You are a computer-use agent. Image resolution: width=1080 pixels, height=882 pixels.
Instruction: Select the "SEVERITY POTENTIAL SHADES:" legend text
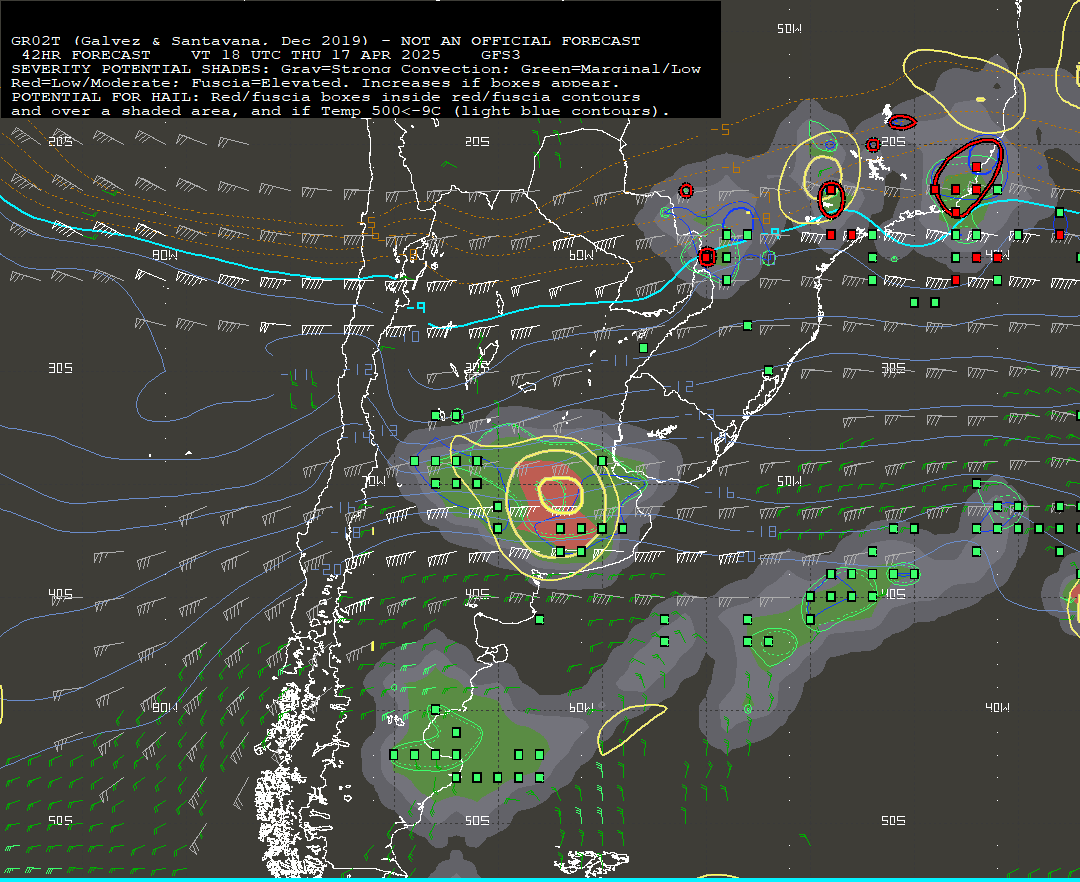(141, 69)
